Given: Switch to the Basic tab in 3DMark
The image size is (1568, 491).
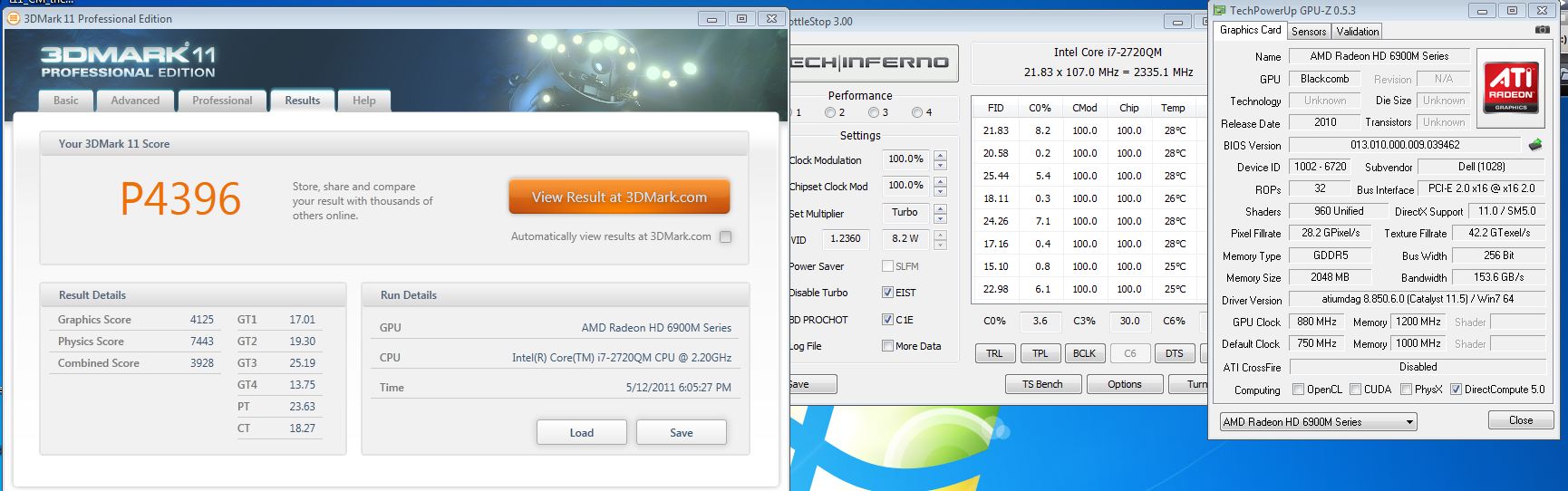Looking at the screenshot, I should coord(66,101).
